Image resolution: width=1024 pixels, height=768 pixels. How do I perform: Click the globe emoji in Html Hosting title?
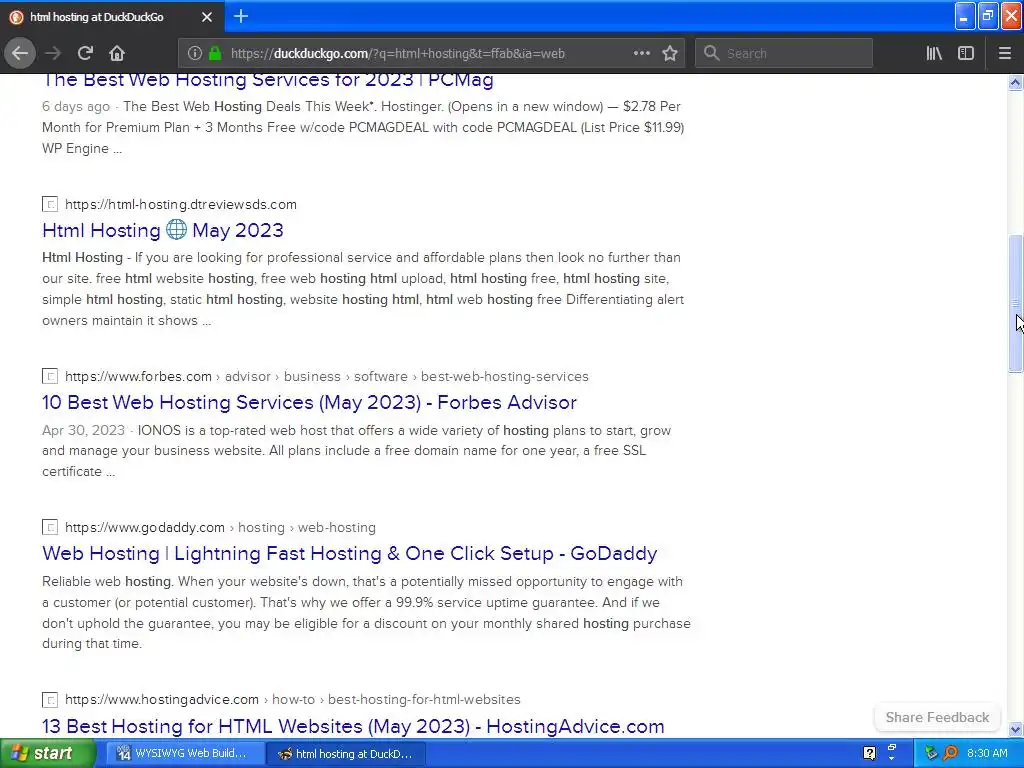(176, 229)
